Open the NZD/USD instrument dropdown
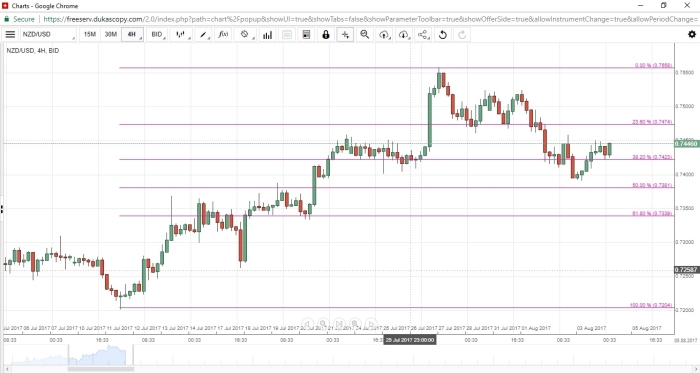 [48, 34]
